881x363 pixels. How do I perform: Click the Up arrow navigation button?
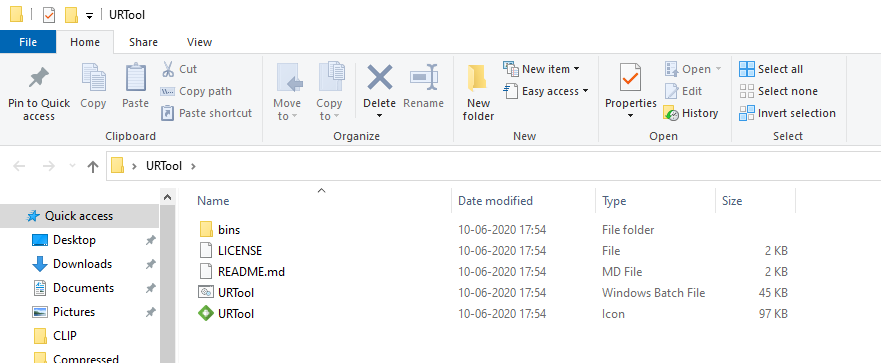pos(93,166)
